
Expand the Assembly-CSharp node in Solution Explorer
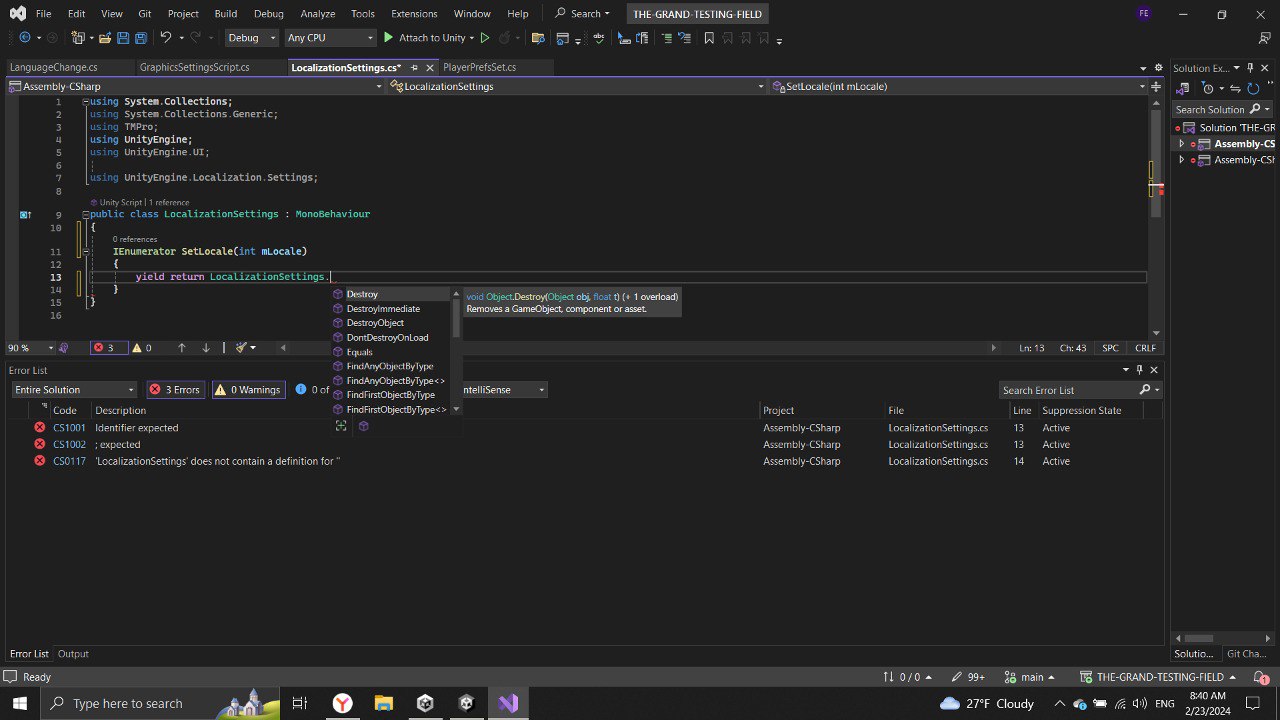click(1181, 143)
